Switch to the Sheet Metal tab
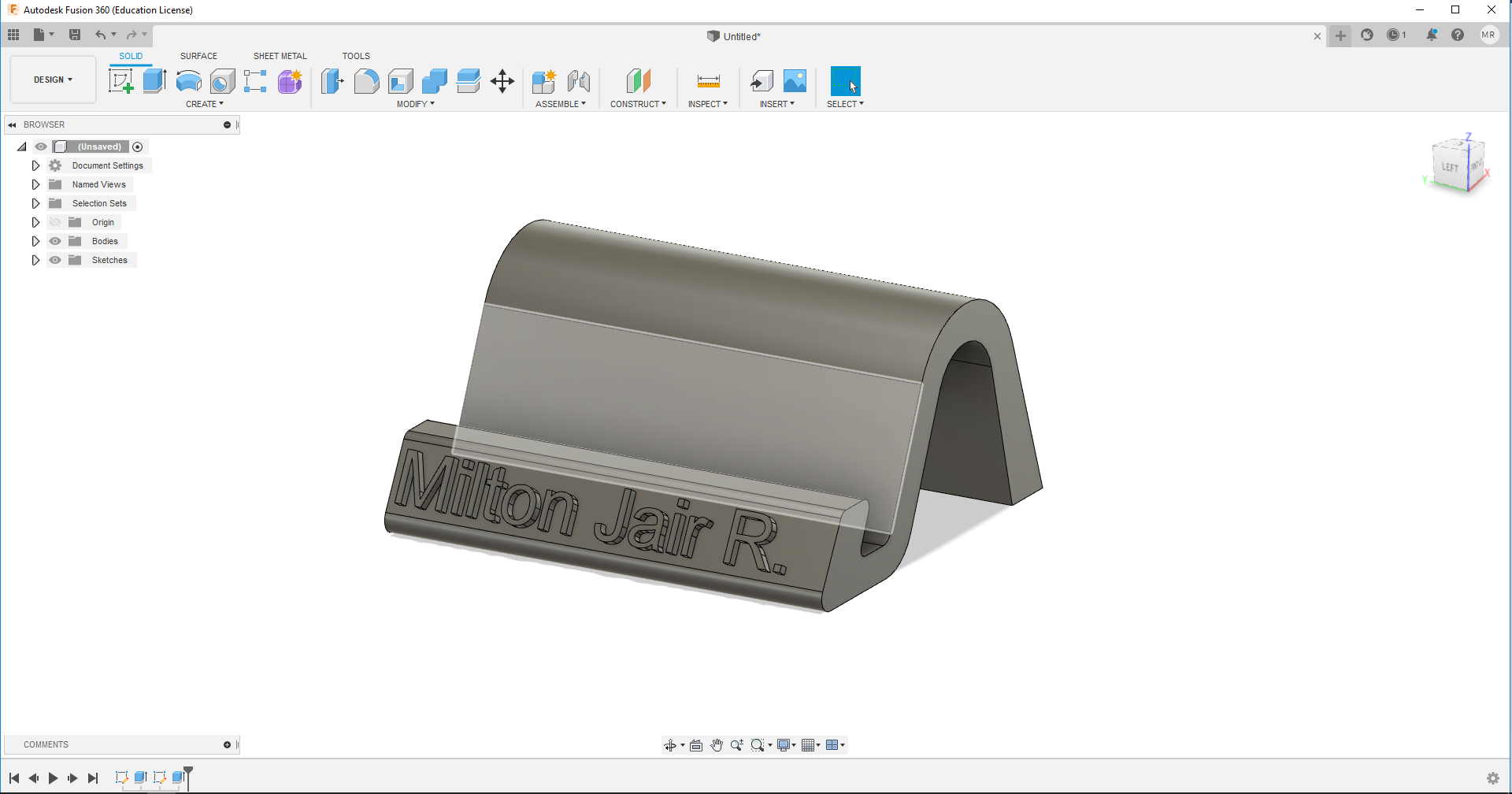 click(280, 56)
